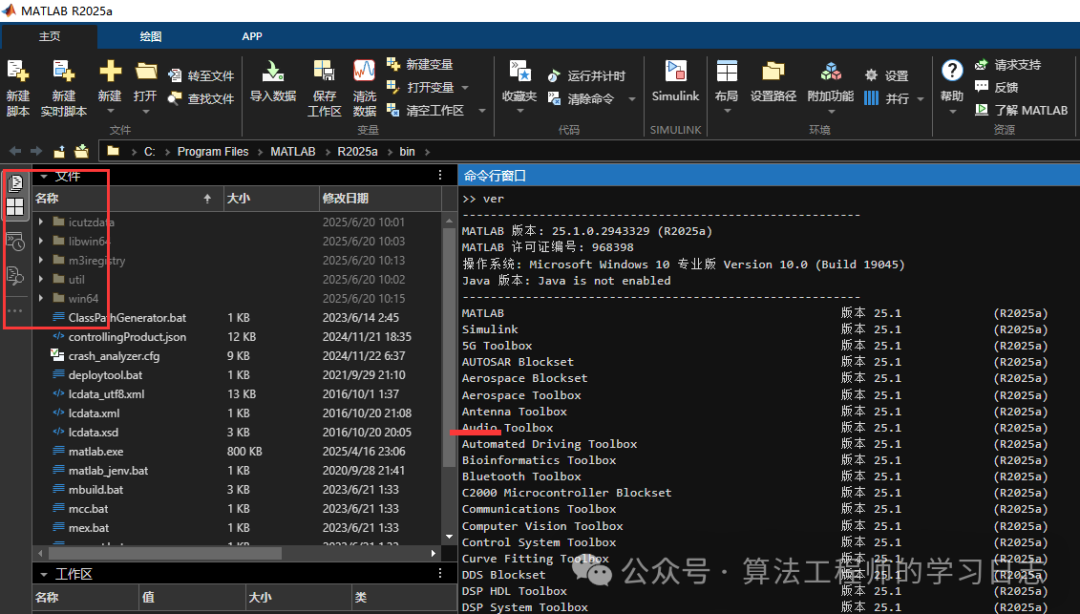Launch Simulink from the toolstrip
The image size is (1080, 614).
point(675,81)
